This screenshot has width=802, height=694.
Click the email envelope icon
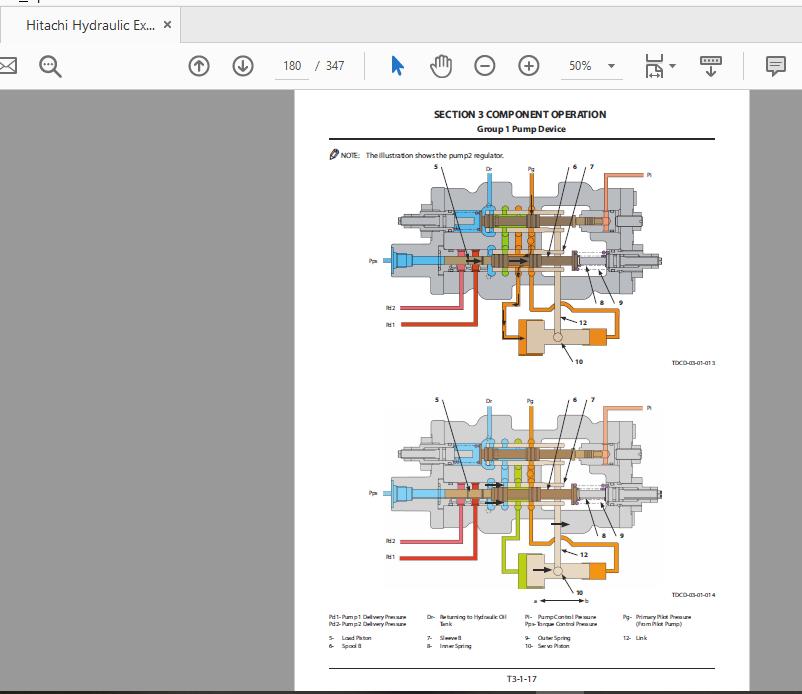pyautogui.click(x=7, y=66)
